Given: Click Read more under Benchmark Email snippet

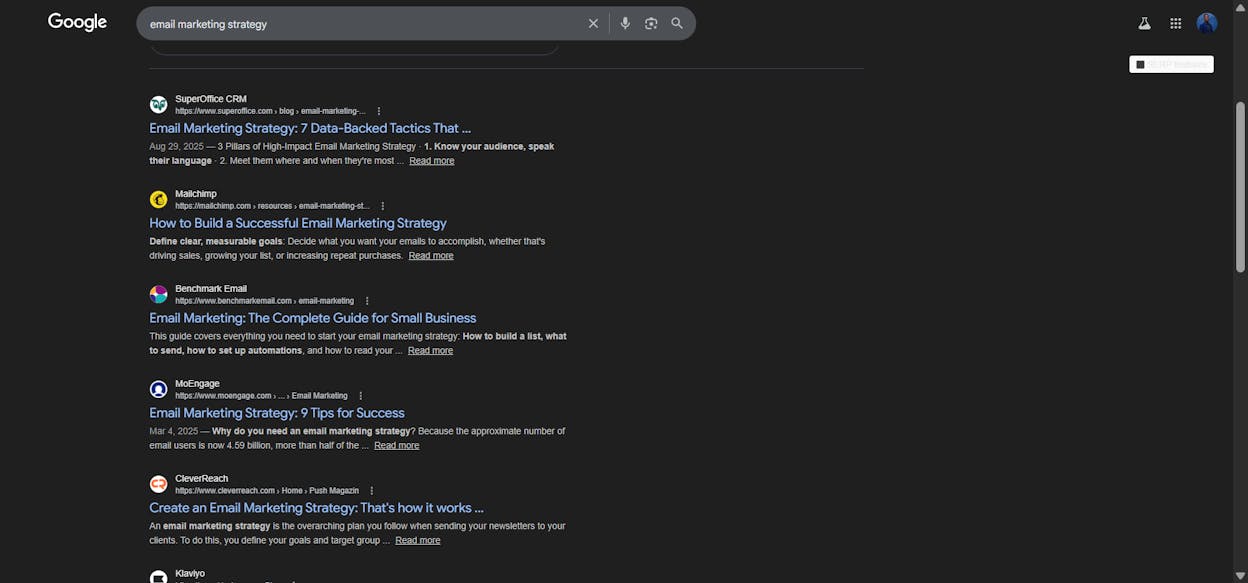Looking at the screenshot, I should pyautogui.click(x=430, y=351).
